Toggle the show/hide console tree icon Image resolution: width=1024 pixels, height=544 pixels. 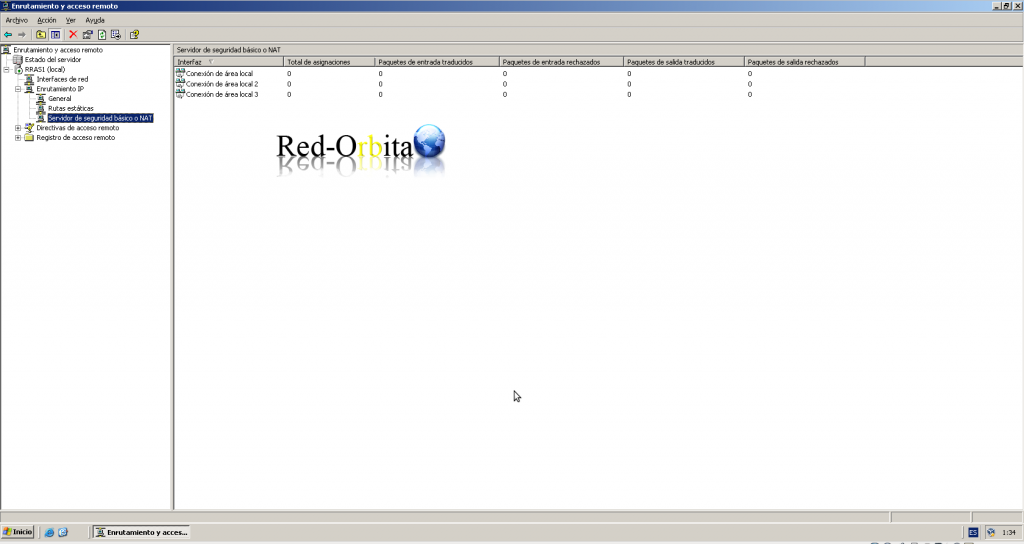click(56, 35)
